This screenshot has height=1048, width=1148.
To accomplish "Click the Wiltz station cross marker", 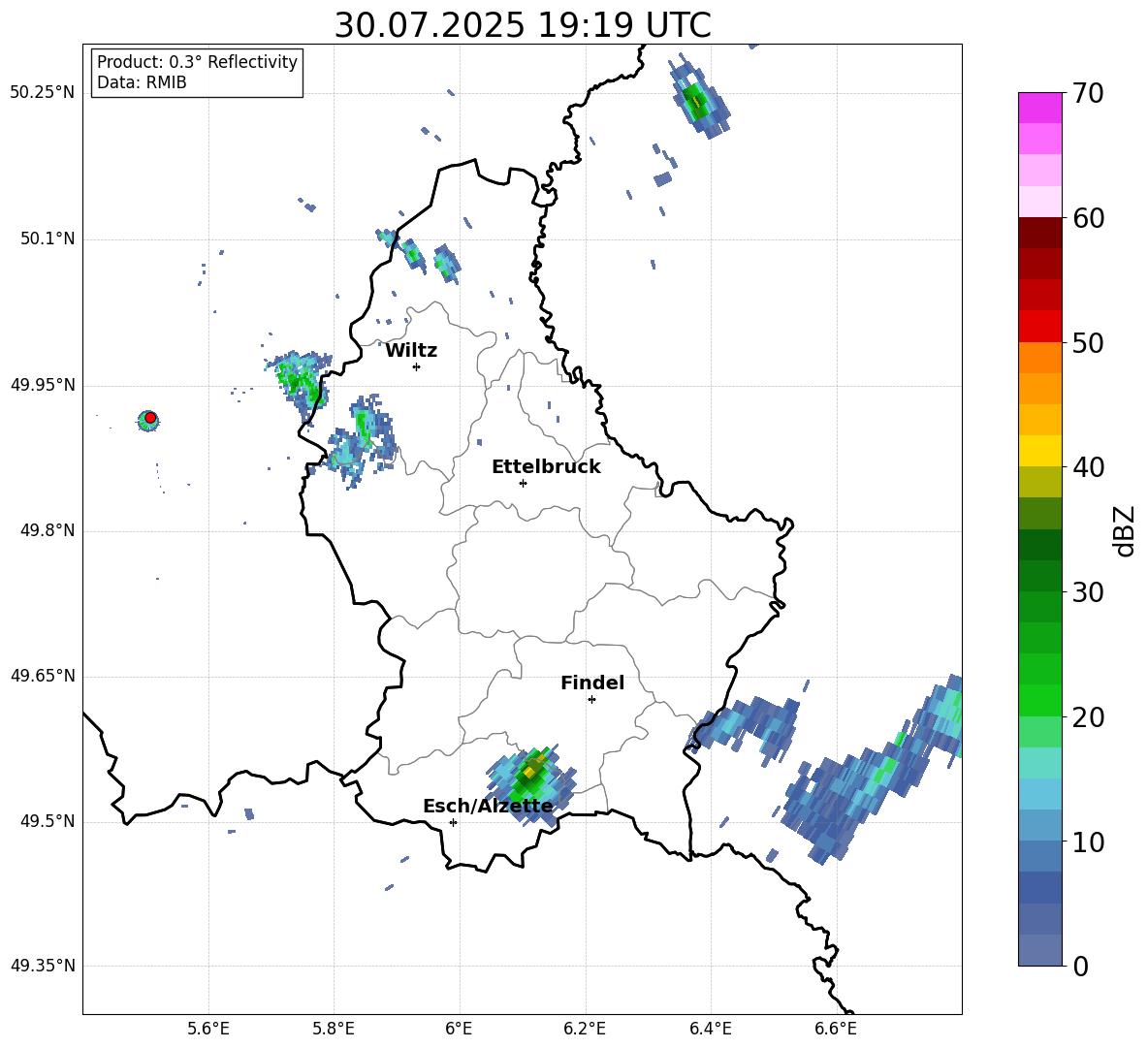I will click(417, 366).
